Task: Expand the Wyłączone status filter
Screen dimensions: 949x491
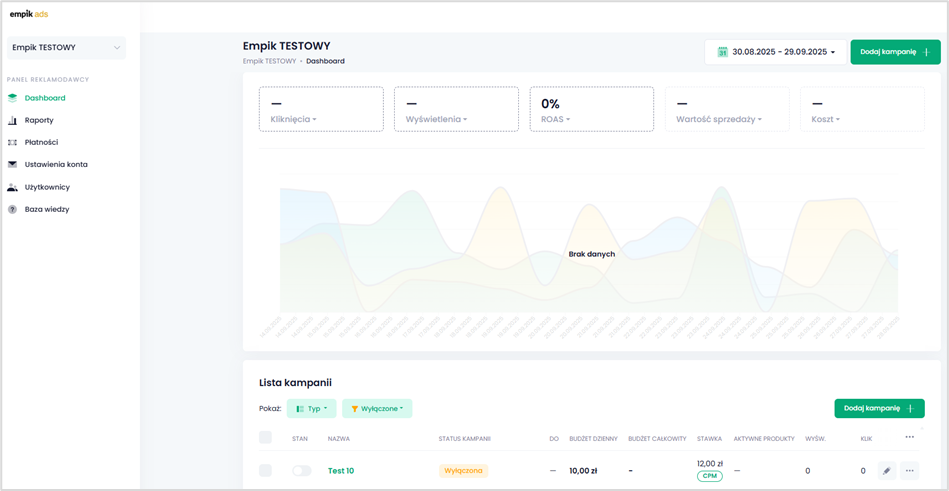Action: click(377, 408)
